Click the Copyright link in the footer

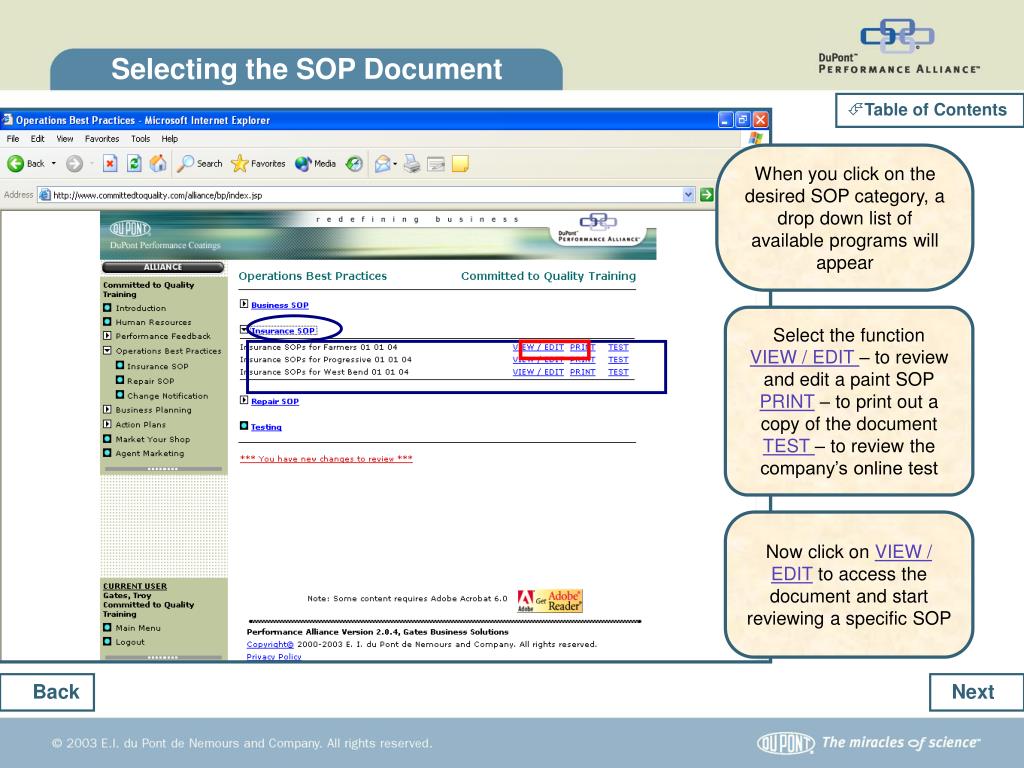tap(270, 645)
